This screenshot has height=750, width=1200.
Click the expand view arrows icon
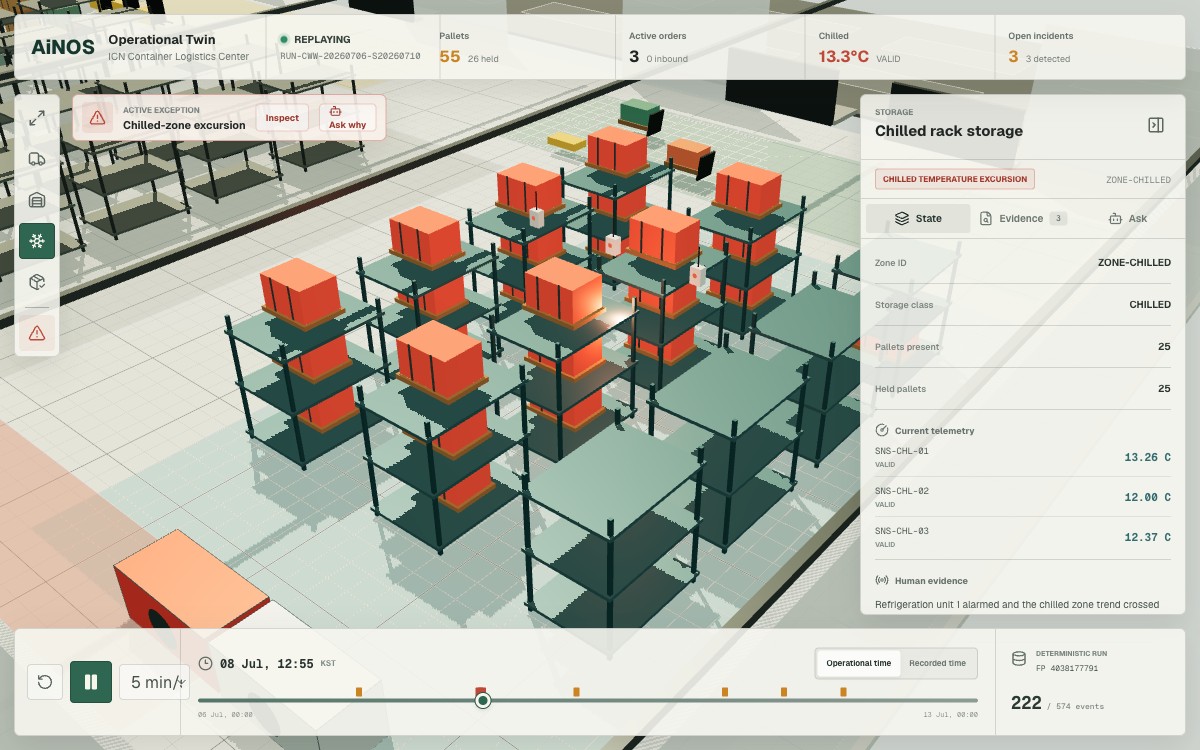(37, 118)
